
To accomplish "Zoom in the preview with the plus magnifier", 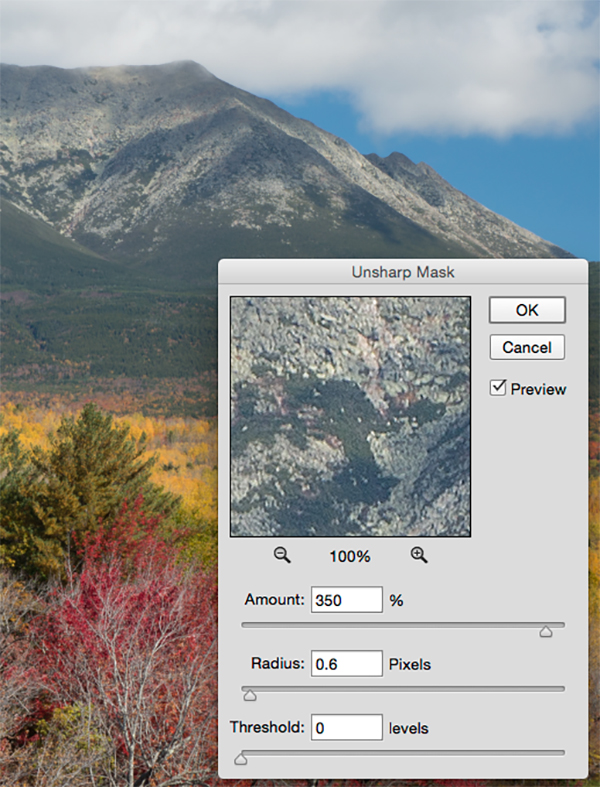I will tap(419, 555).
